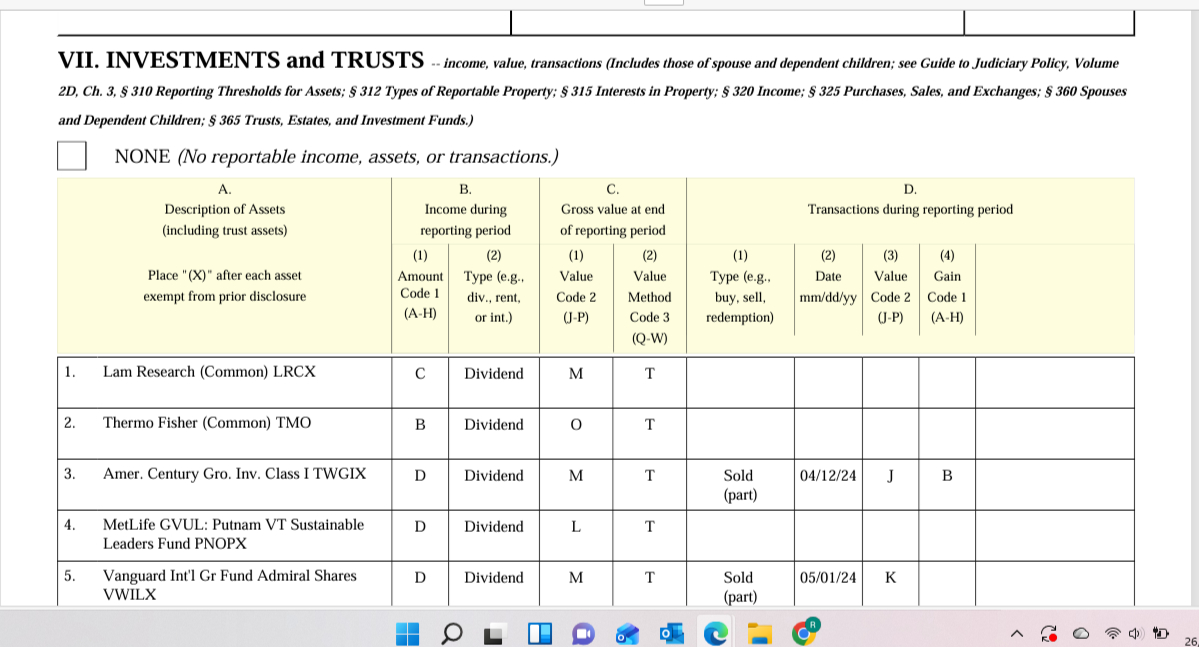Click the volume speaker tray icon
This screenshot has height=647, width=1199.
tap(1135, 634)
